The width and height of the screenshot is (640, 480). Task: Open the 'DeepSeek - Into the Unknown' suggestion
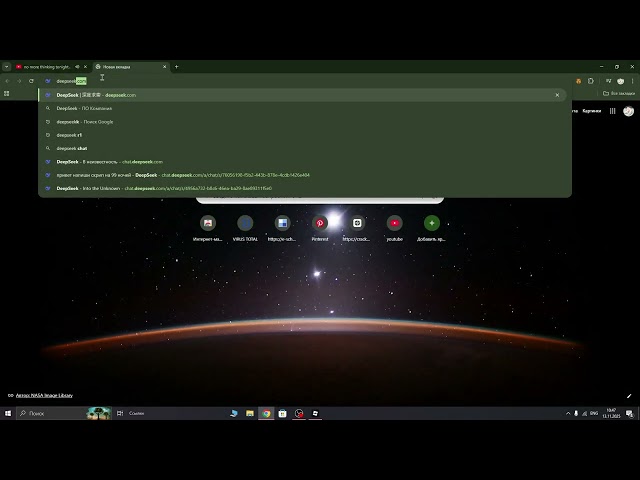click(x=304, y=188)
